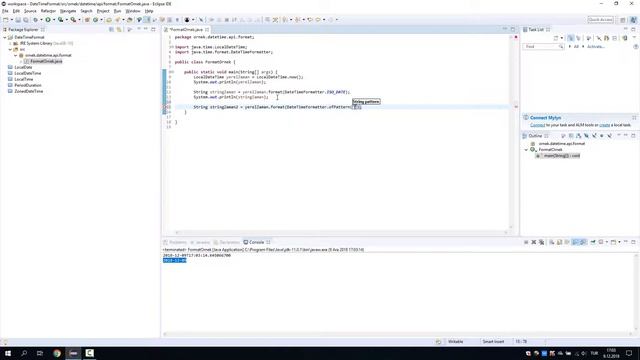Viewport: 640px width, 360px height.
Task: Click the Remove All Terminated Launches icon
Action: pos(542,242)
